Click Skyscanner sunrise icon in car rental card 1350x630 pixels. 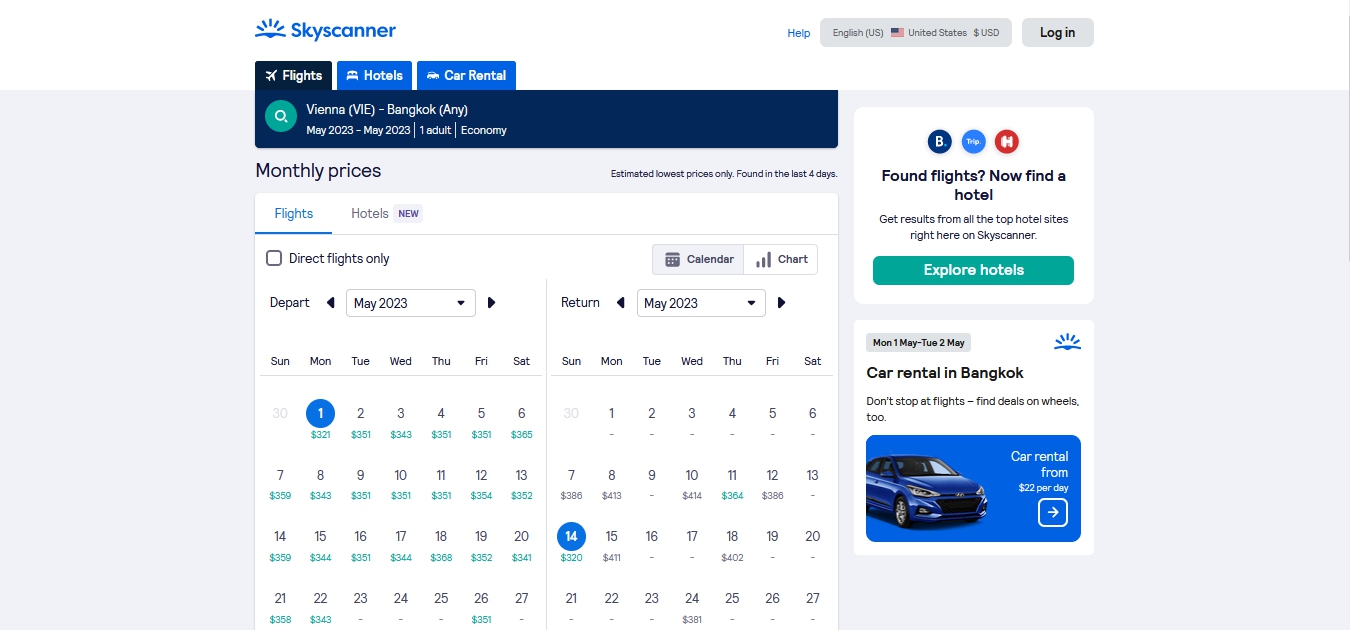1067,342
